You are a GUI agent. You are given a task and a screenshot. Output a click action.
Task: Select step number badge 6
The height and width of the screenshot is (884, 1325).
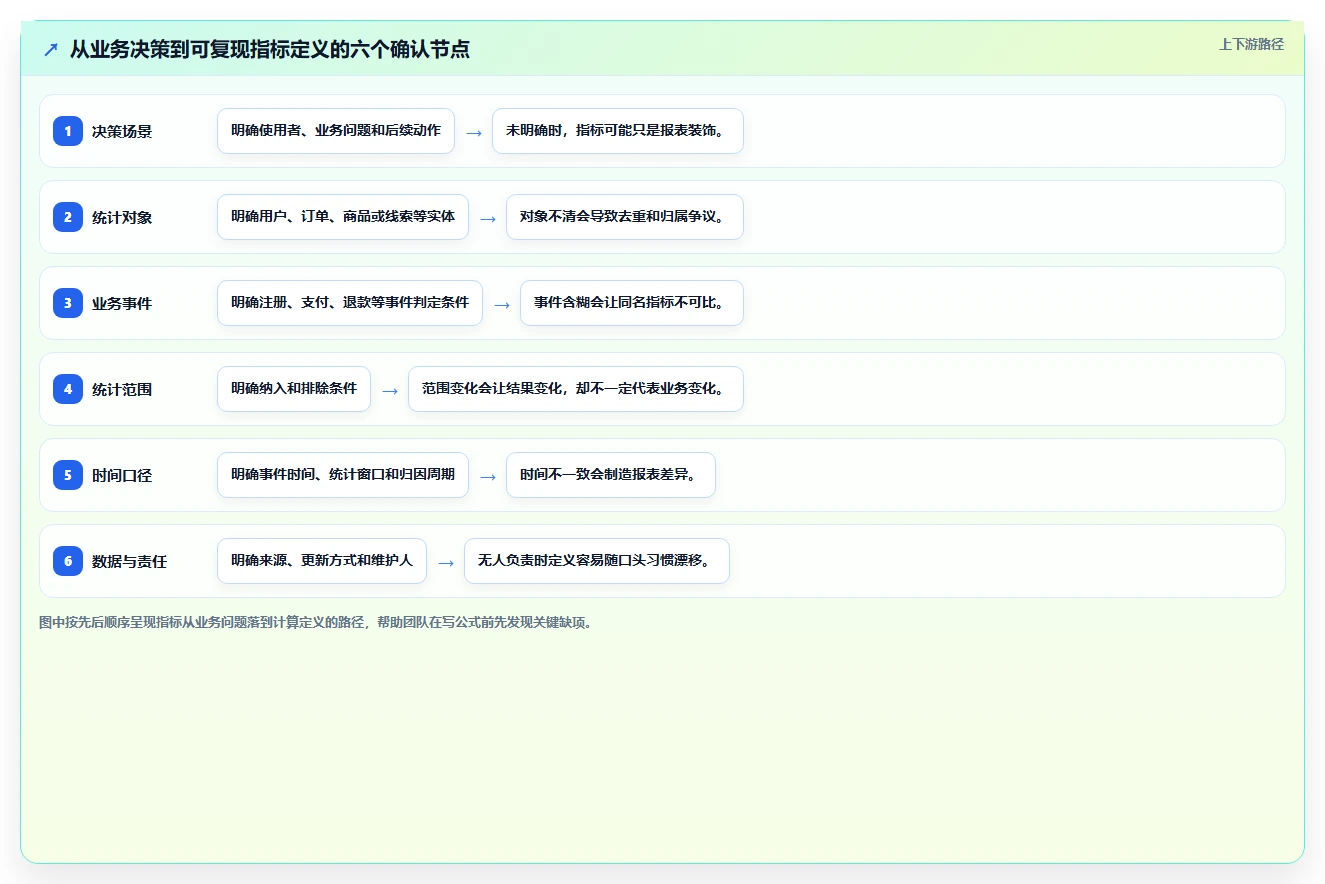pyautogui.click(x=68, y=560)
